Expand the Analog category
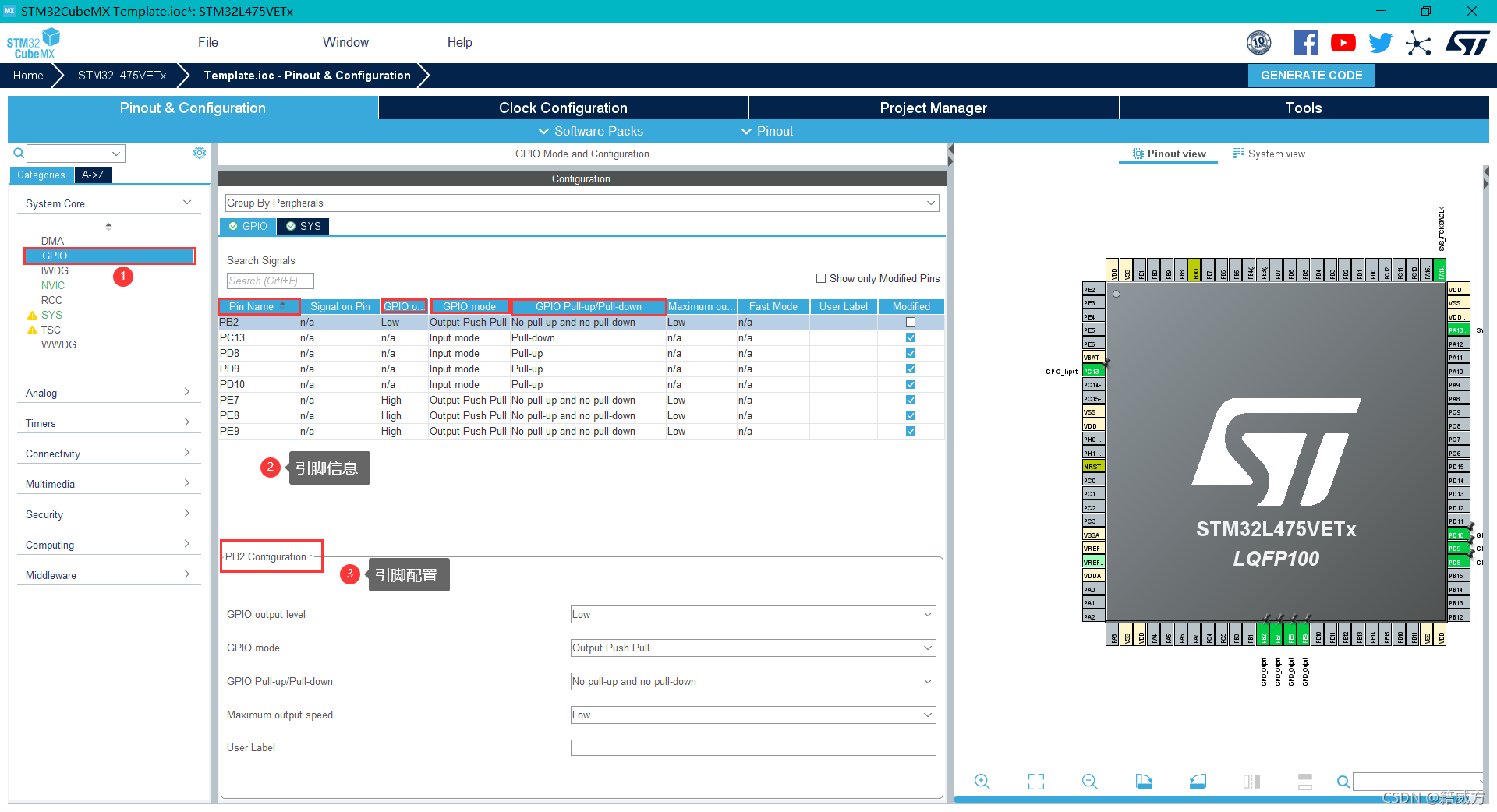 pos(108,393)
